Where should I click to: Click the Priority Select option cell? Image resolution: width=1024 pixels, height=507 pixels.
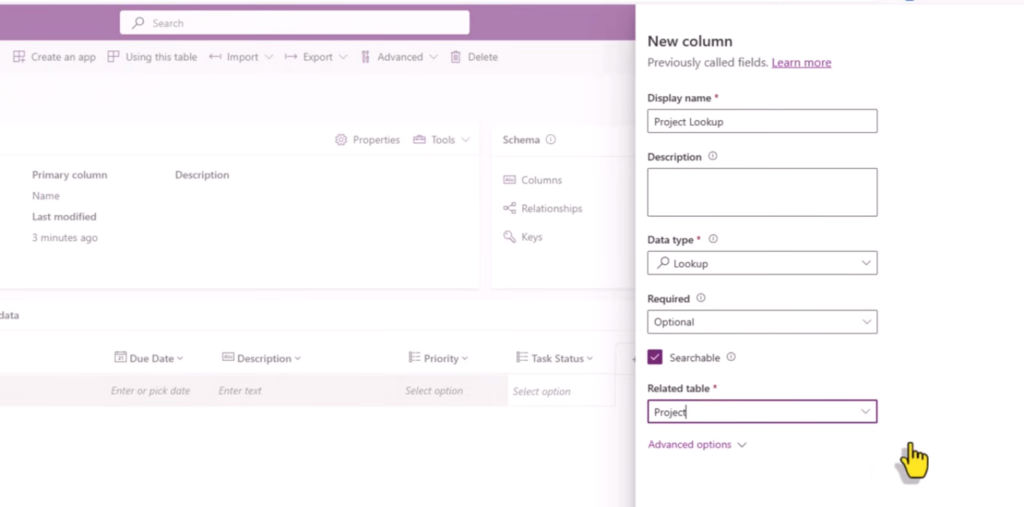coord(434,391)
